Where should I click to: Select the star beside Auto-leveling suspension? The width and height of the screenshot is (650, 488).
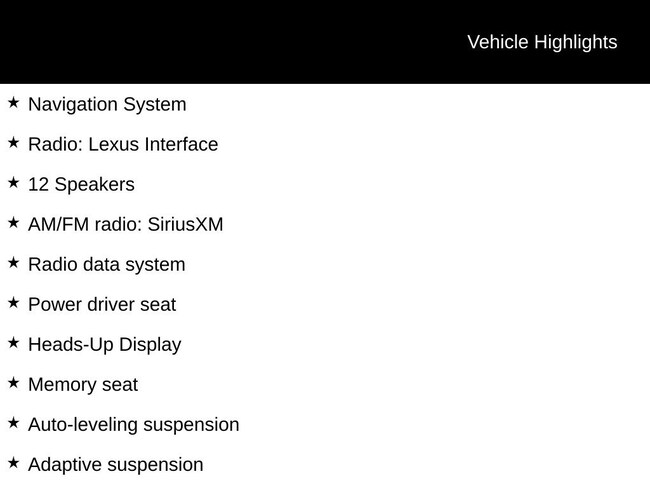pyautogui.click(x=13, y=422)
